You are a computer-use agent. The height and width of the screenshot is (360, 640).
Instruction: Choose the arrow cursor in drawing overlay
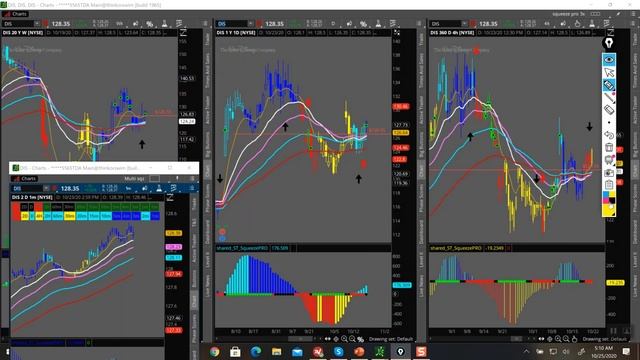pos(609,72)
